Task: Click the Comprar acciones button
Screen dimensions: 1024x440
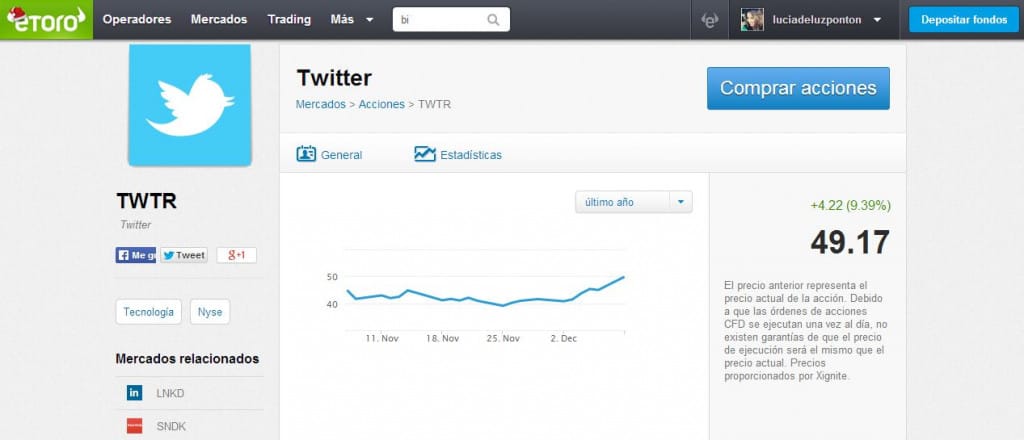Action: (798, 88)
